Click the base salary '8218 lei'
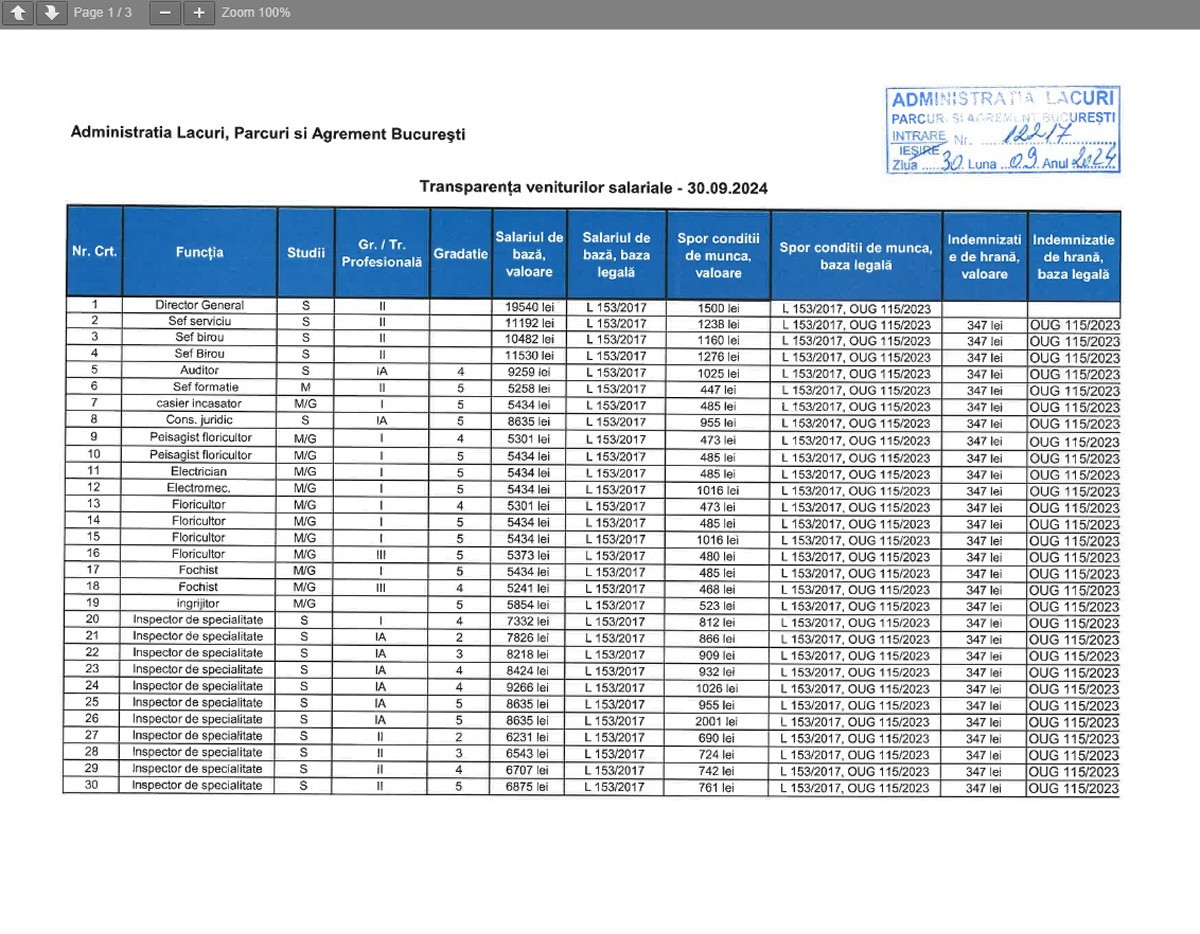 pyautogui.click(x=529, y=654)
